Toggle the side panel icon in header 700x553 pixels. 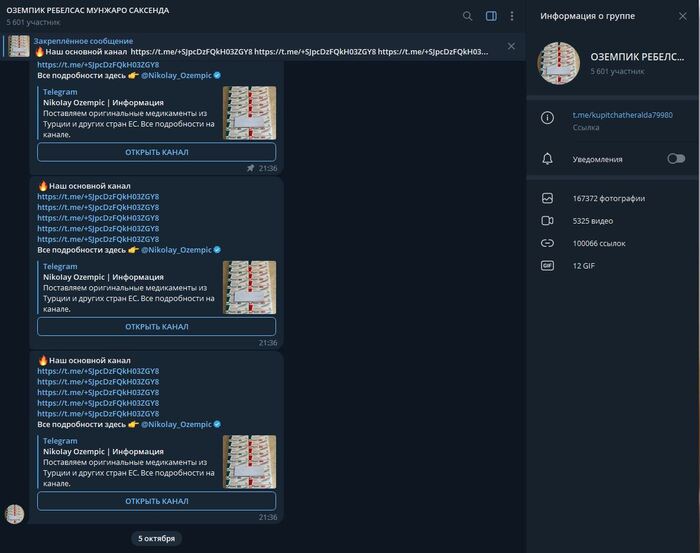pyautogui.click(x=491, y=16)
